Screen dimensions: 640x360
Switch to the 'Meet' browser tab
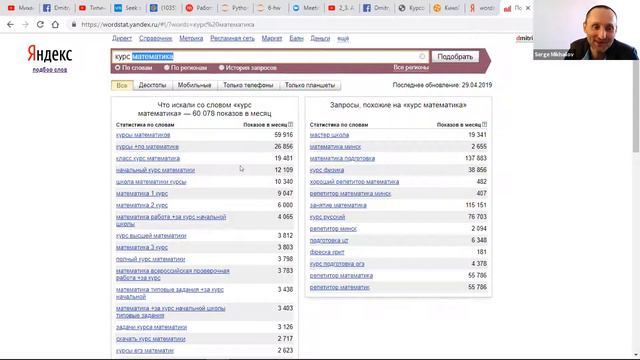(306, 8)
